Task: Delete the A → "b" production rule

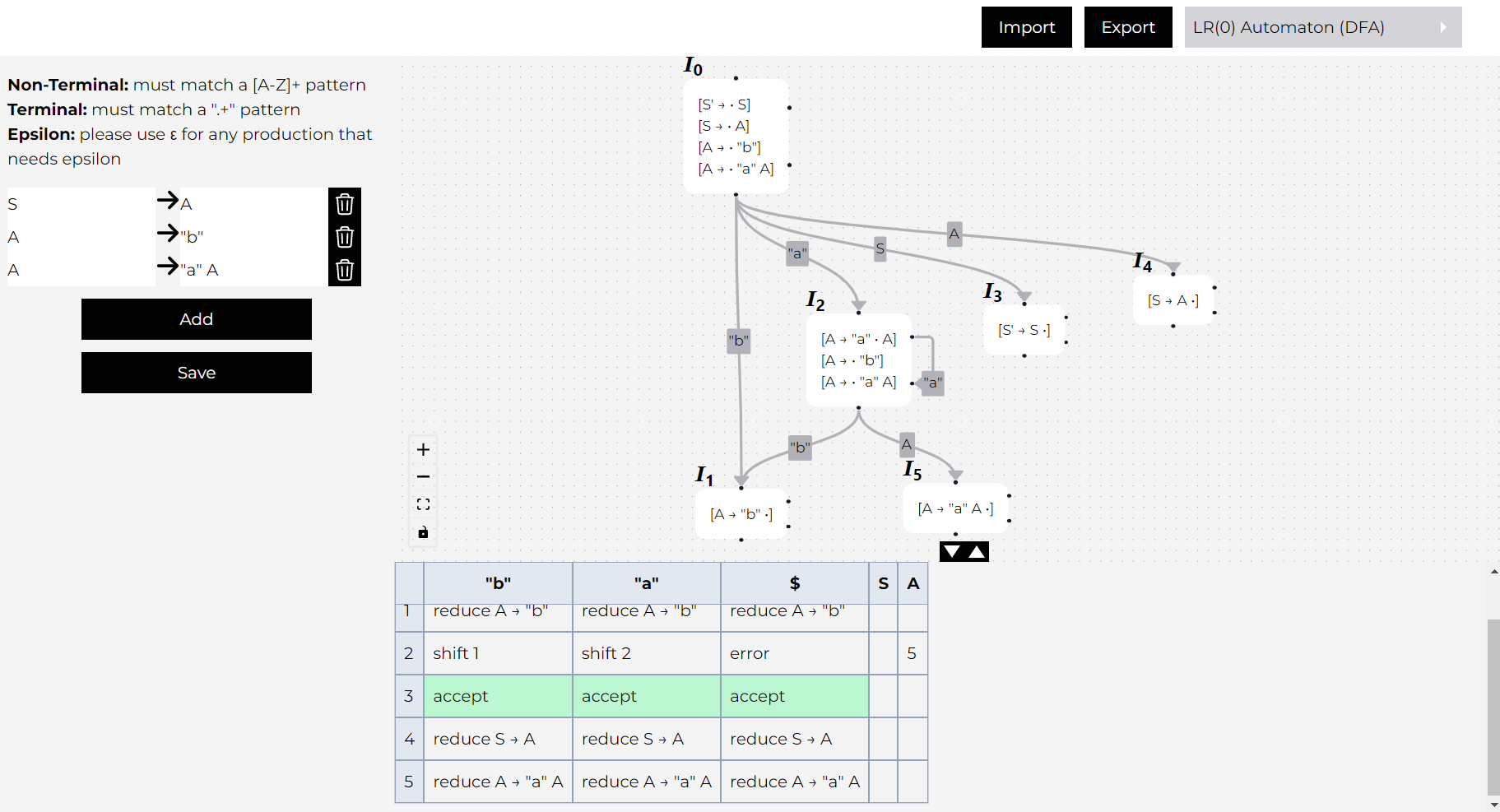Action: 344,237
